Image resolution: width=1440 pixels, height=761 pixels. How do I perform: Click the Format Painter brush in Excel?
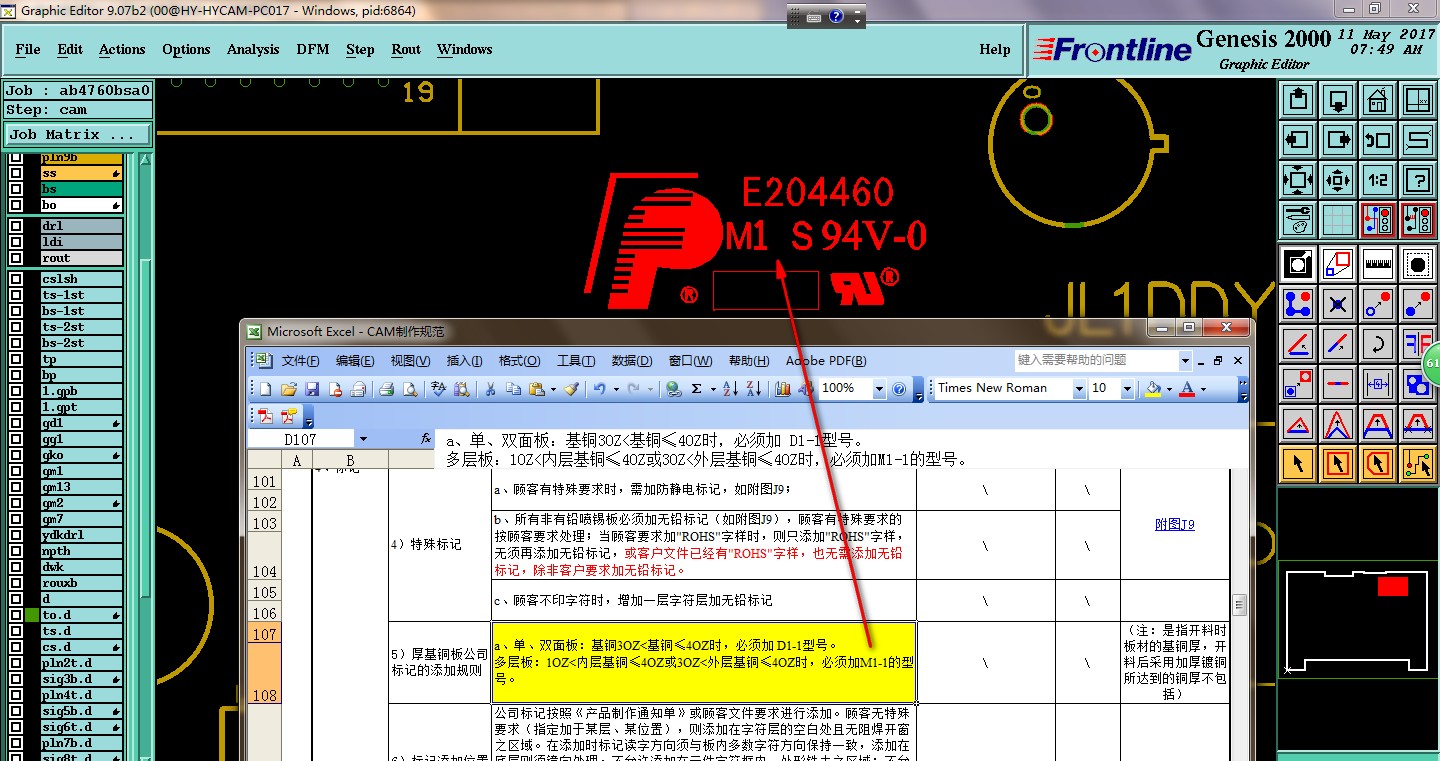pos(571,389)
